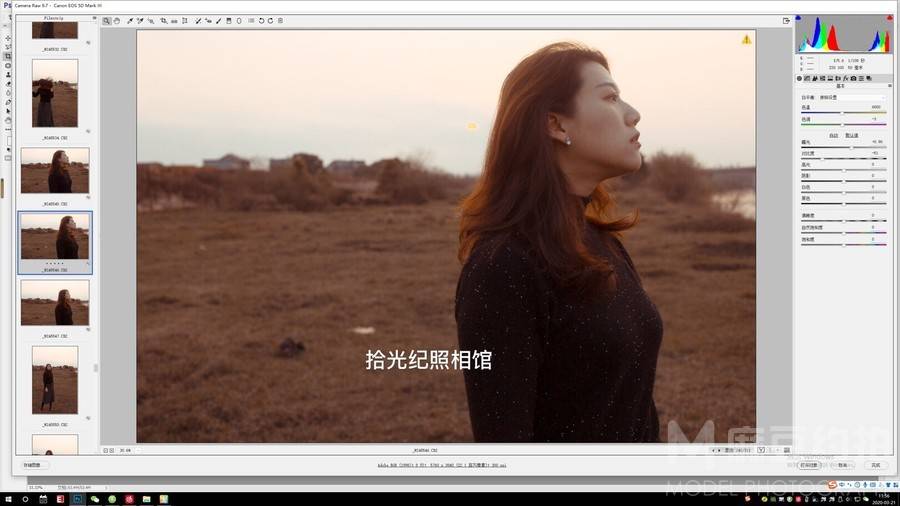Open the white balance (白平衡) dropdown
Image resolution: width=900 pixels, height=506 pixels.
(x=852, y=98)
